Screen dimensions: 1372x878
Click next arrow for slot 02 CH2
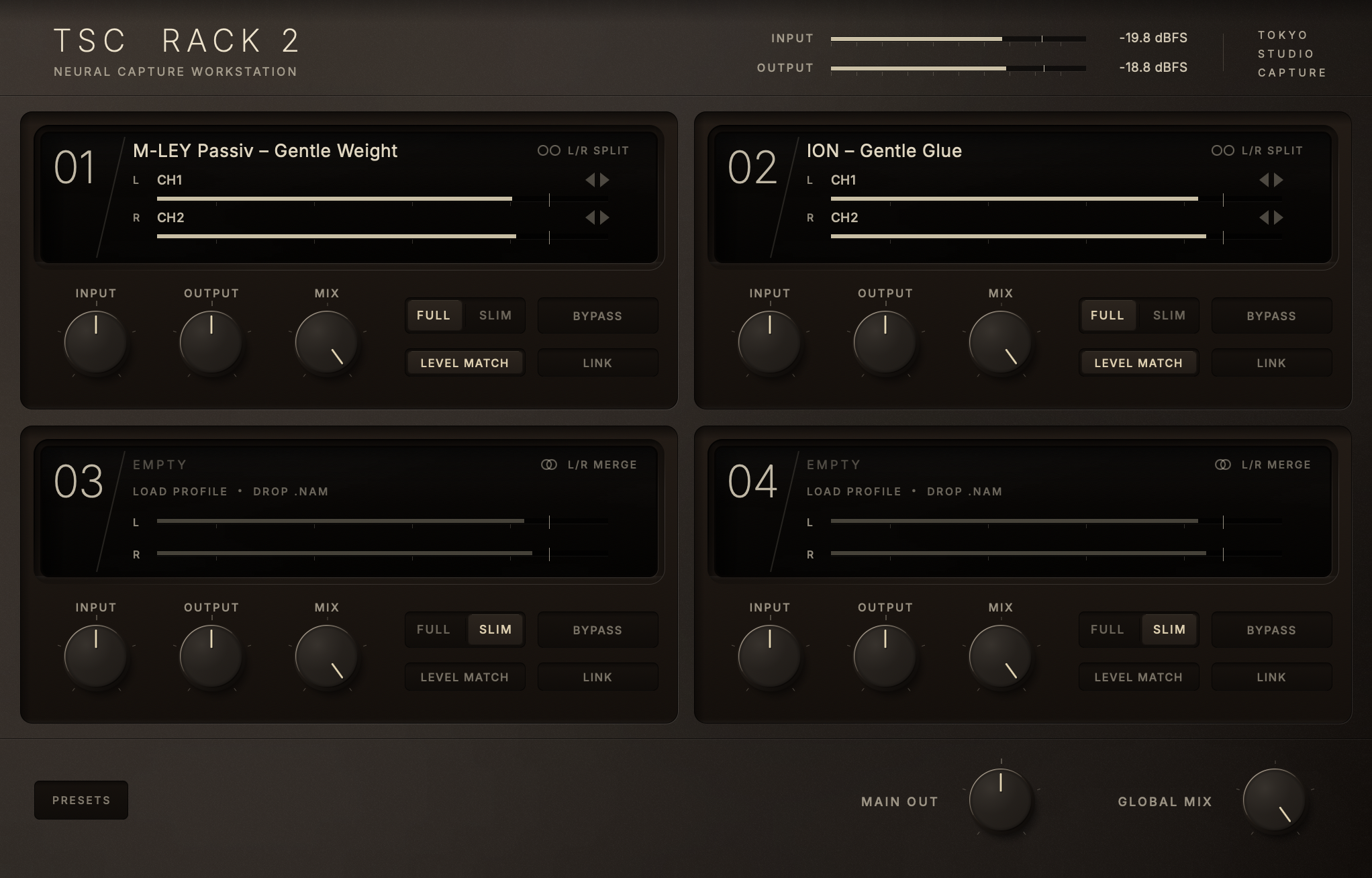[1279, 217]
